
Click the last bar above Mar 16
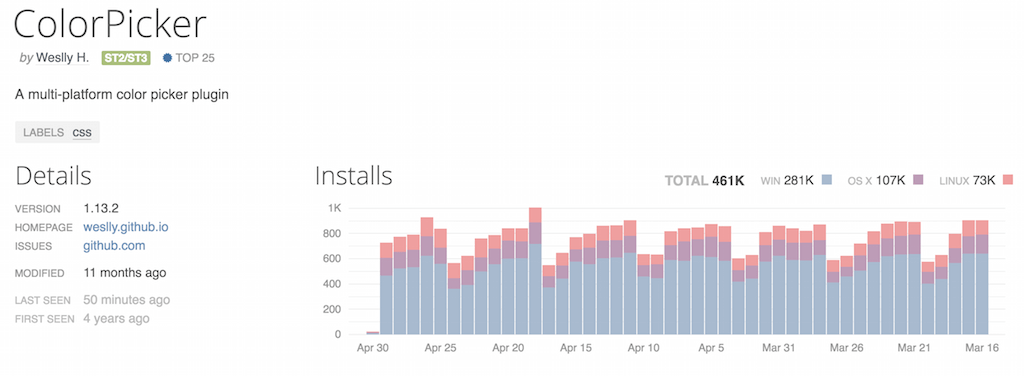point(982,277)
